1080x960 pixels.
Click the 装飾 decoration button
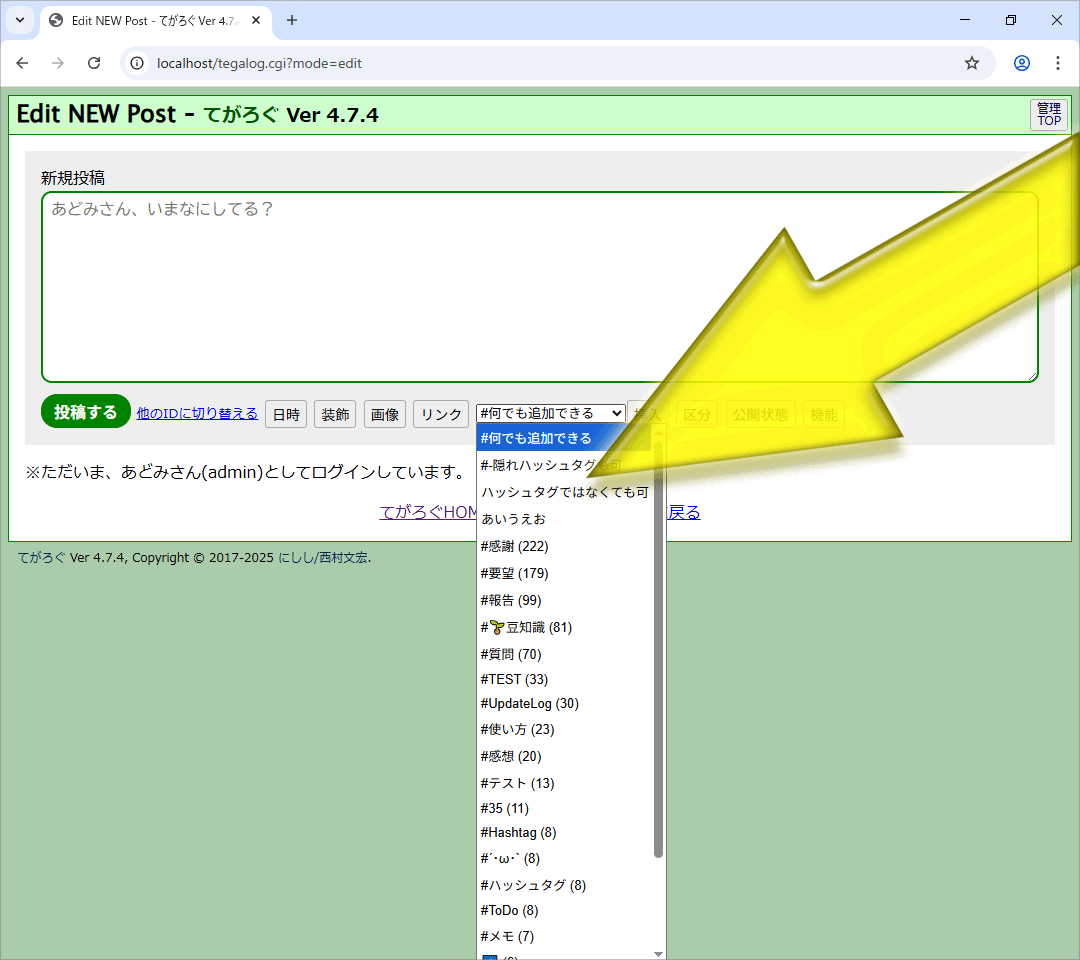(335, 414)
